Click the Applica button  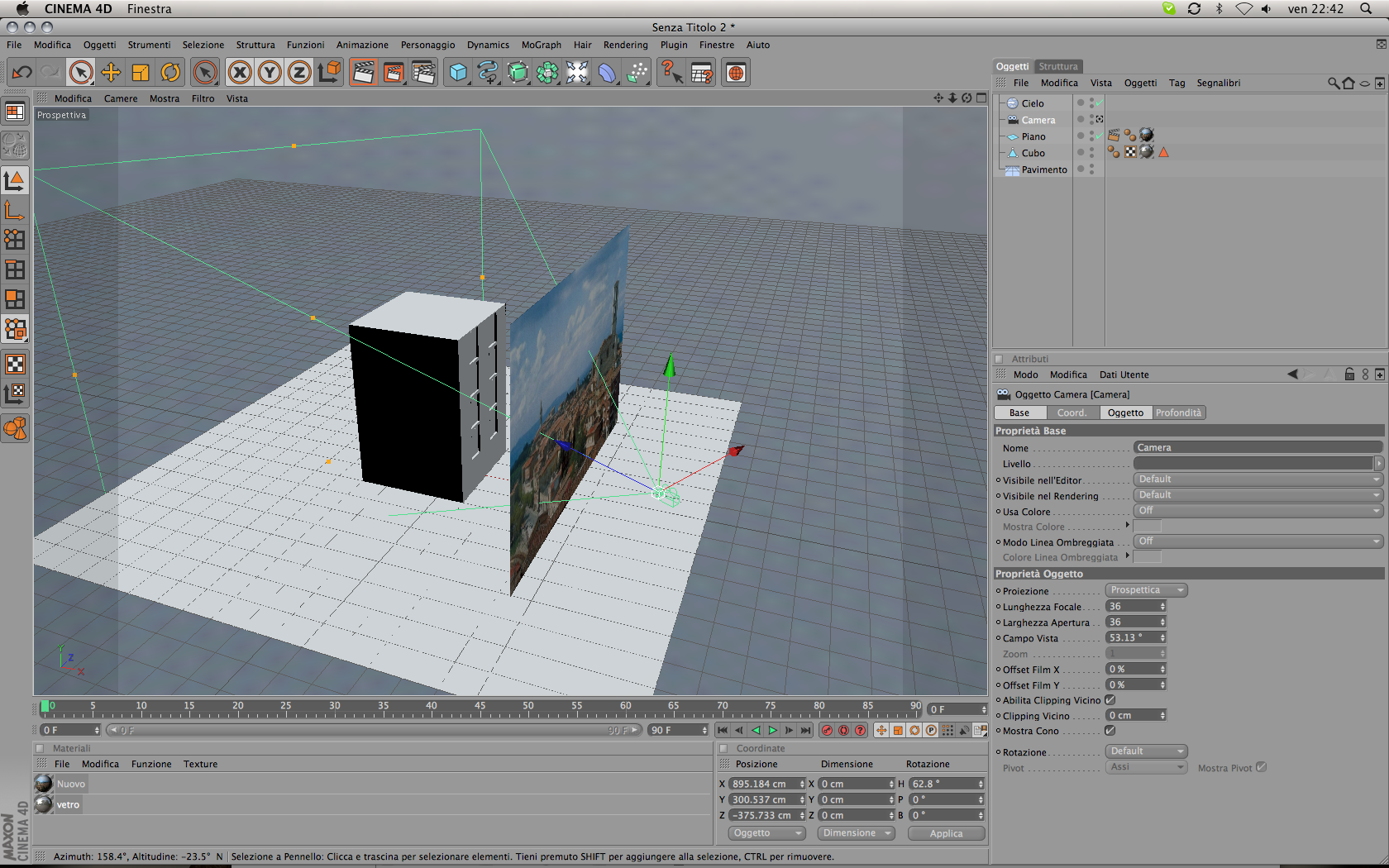click(x=946, y=833)
